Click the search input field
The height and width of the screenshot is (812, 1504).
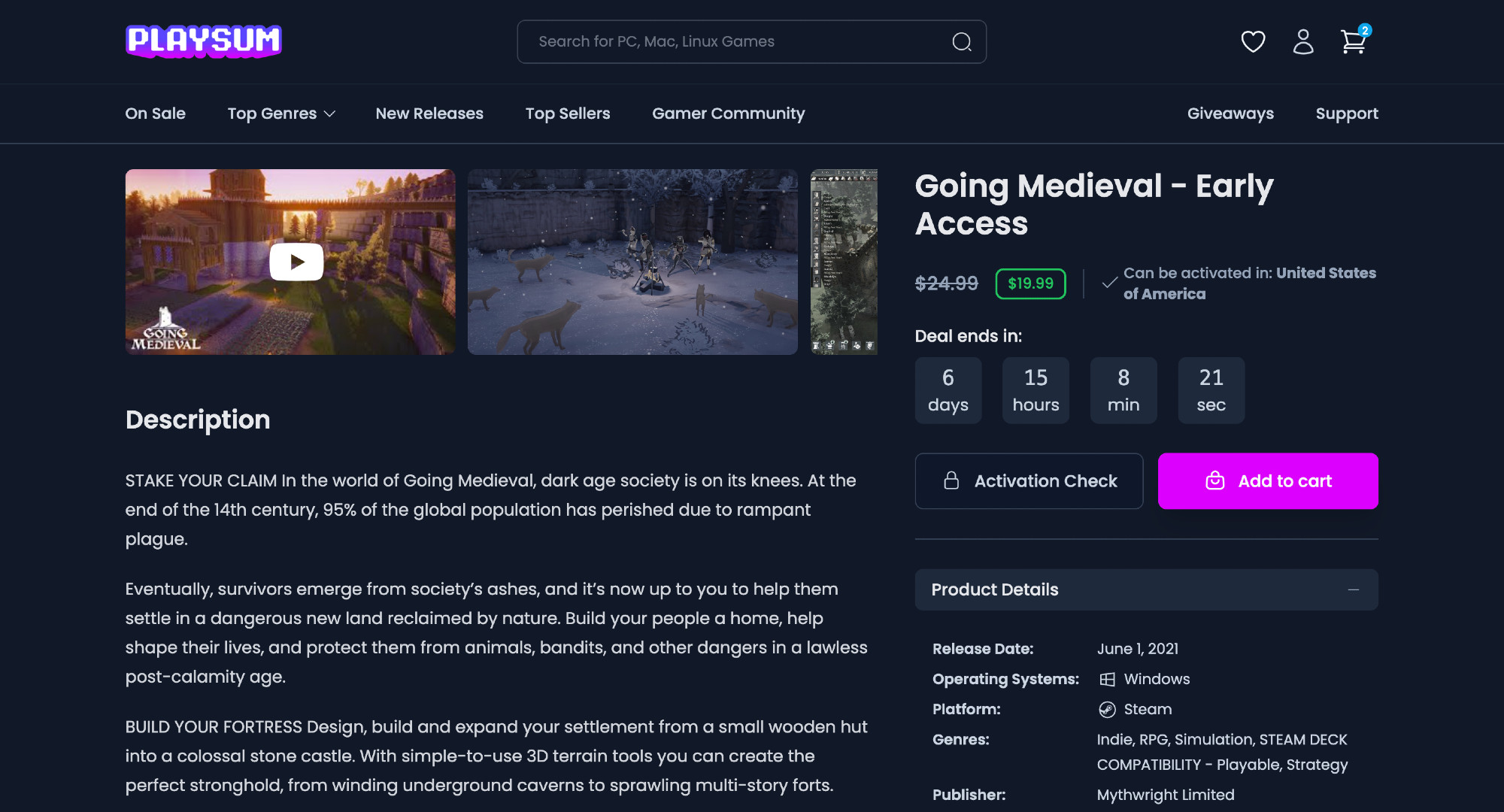[x=751, y=41]
